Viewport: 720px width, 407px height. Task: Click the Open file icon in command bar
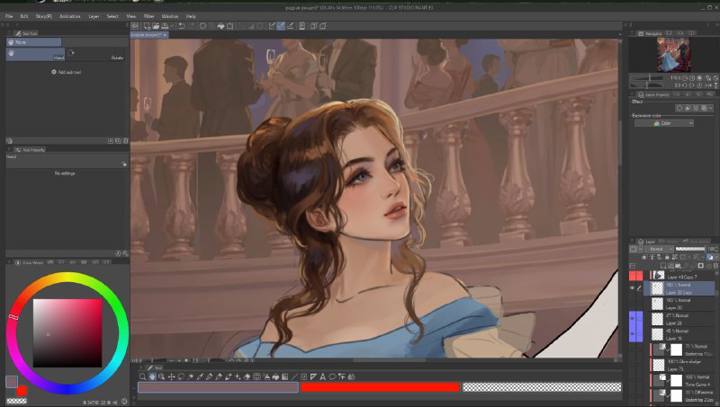click(156, 26)
